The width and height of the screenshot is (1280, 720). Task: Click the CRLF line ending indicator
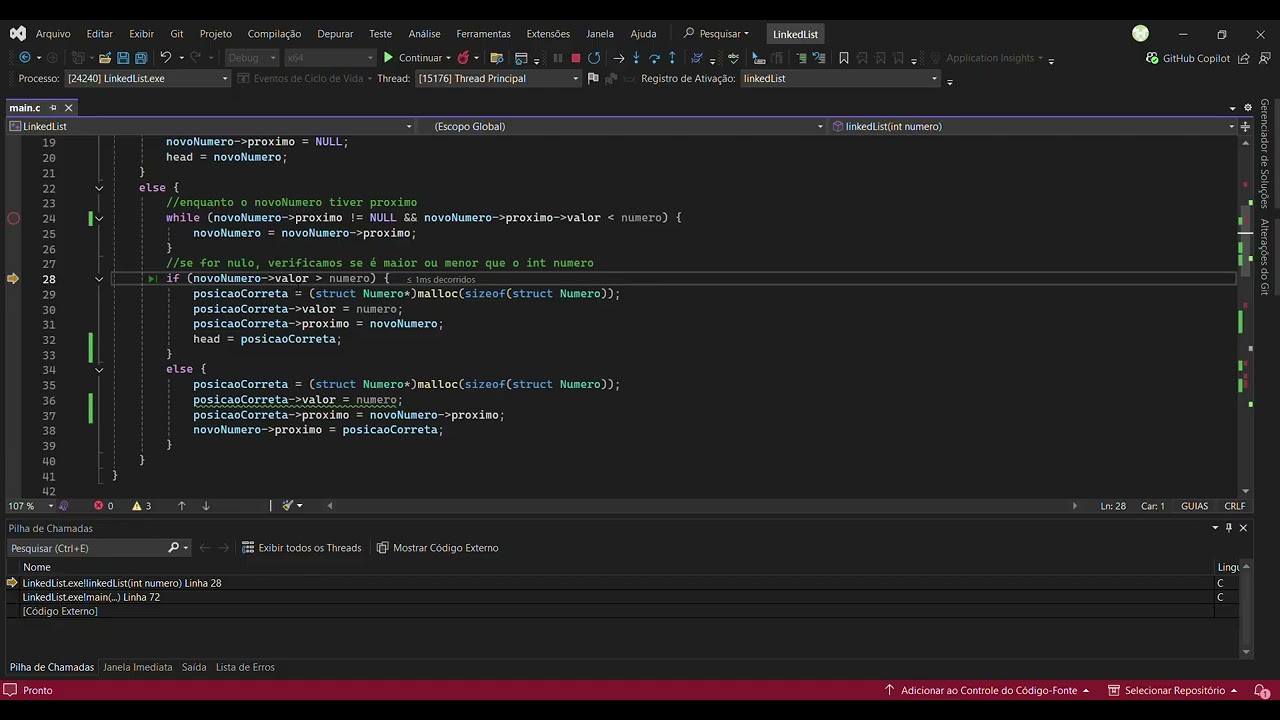pos(1234,506)
